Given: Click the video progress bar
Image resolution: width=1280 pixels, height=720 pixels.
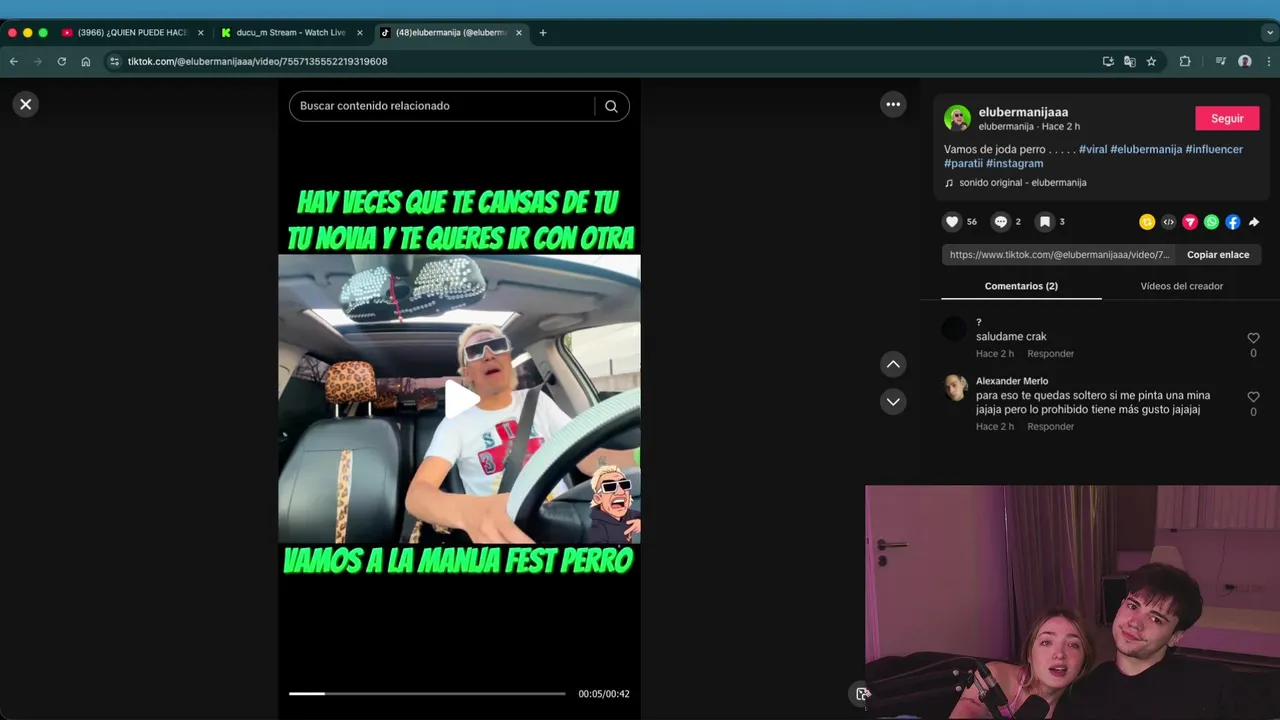Looking at the screenshot, I should [427, 693].
